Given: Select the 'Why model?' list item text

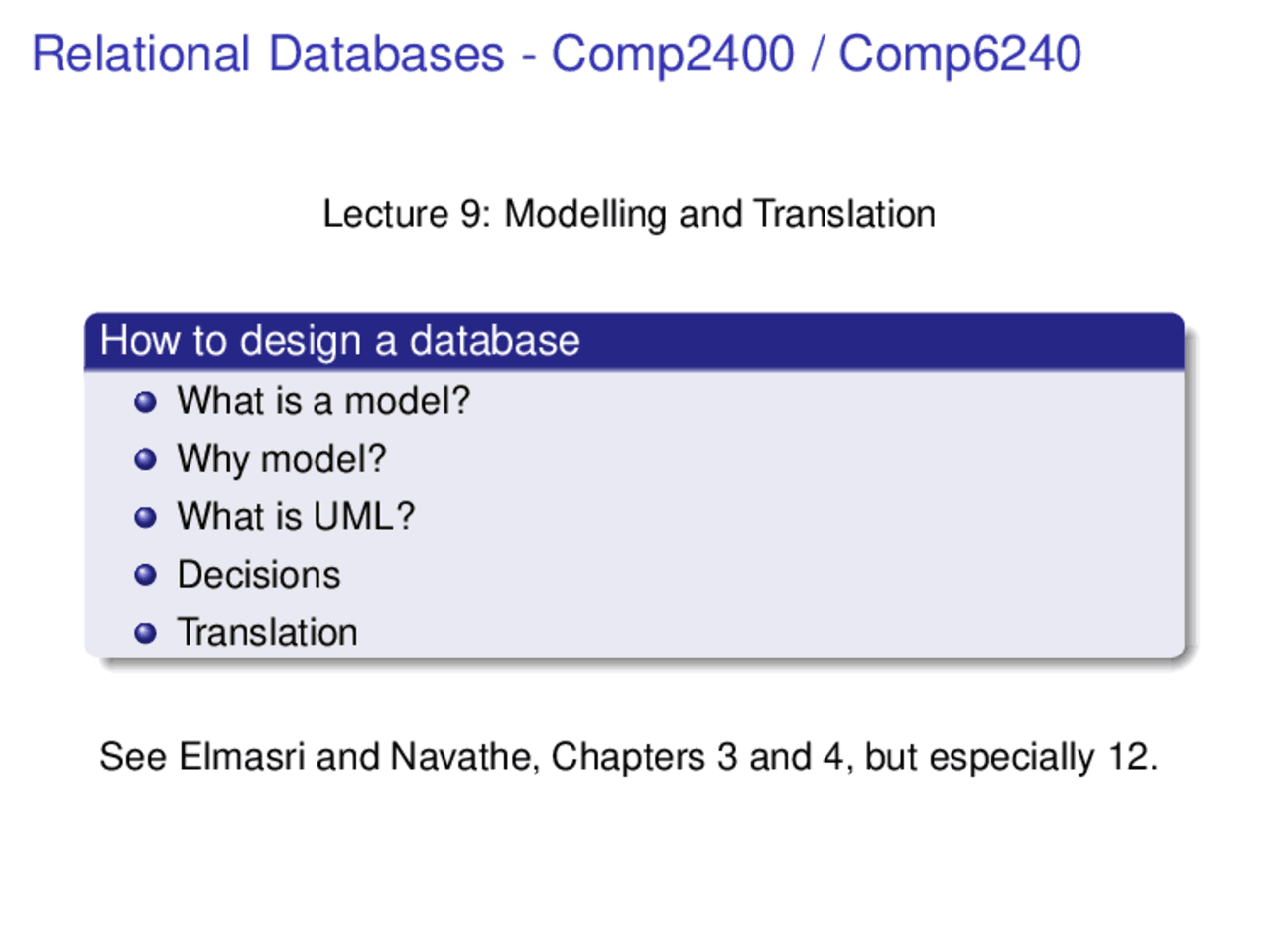Looking at the screenshot, I should pos(282,459).
